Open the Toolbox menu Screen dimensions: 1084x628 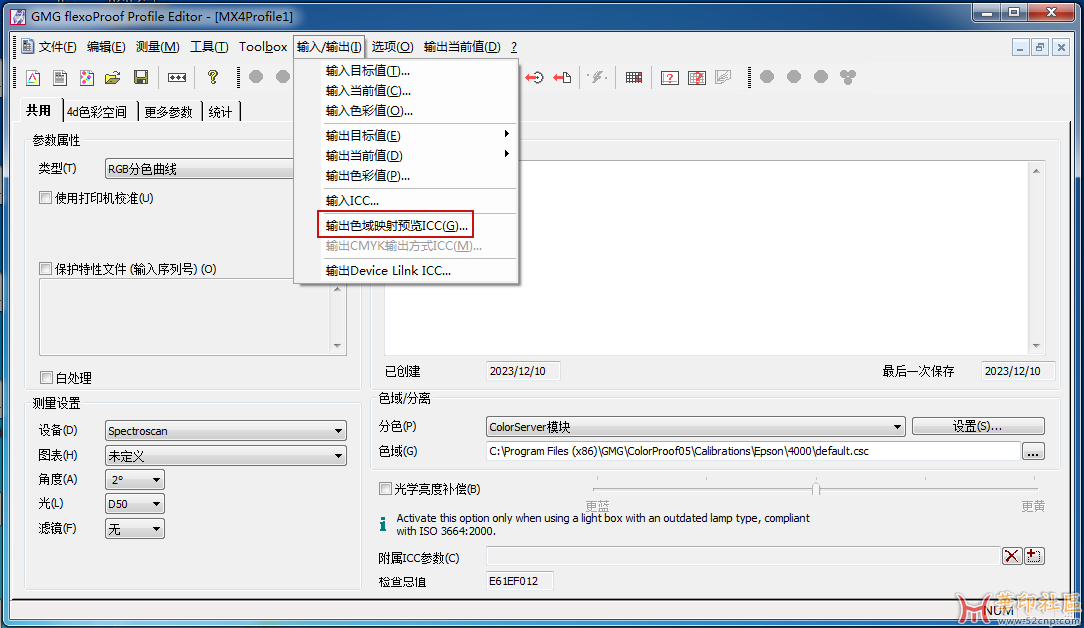263,46
